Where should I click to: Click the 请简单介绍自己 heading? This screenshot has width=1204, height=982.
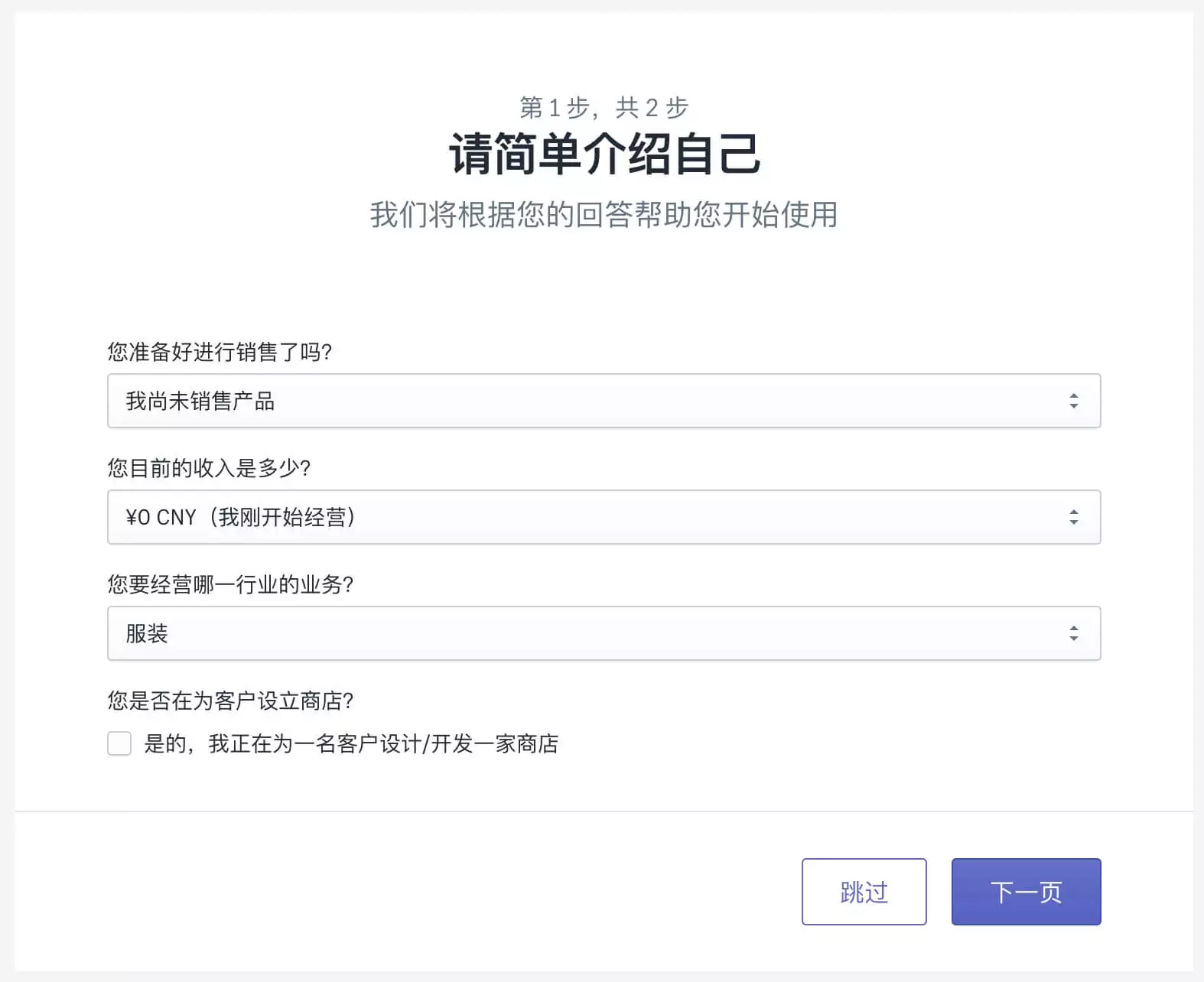604,156
